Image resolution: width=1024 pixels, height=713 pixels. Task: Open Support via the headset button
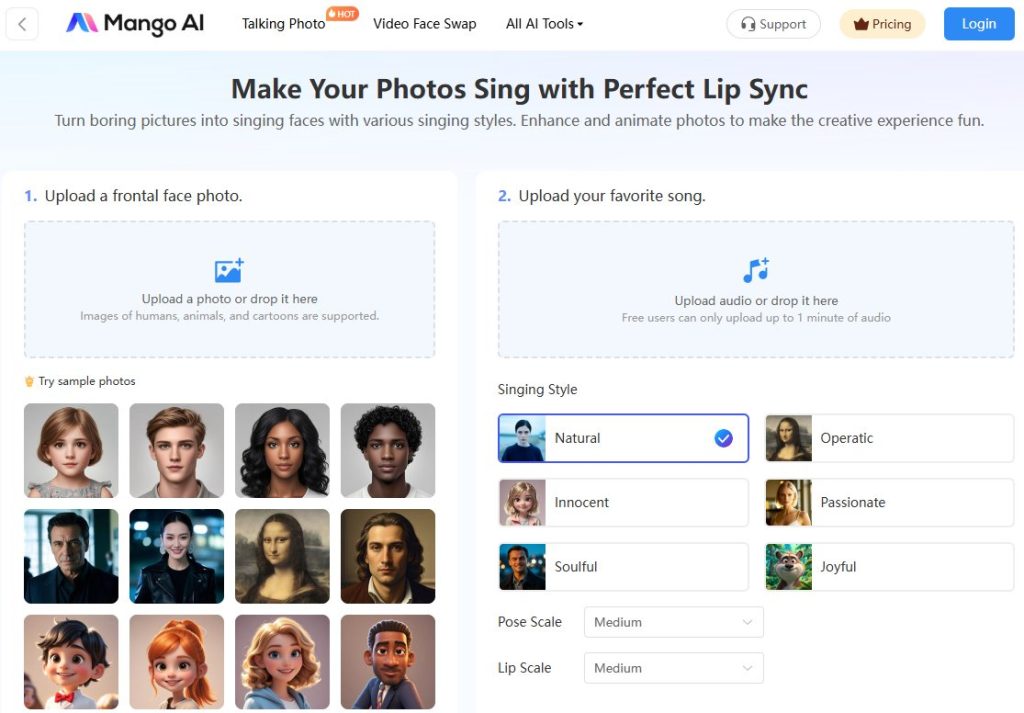[773, 24]
